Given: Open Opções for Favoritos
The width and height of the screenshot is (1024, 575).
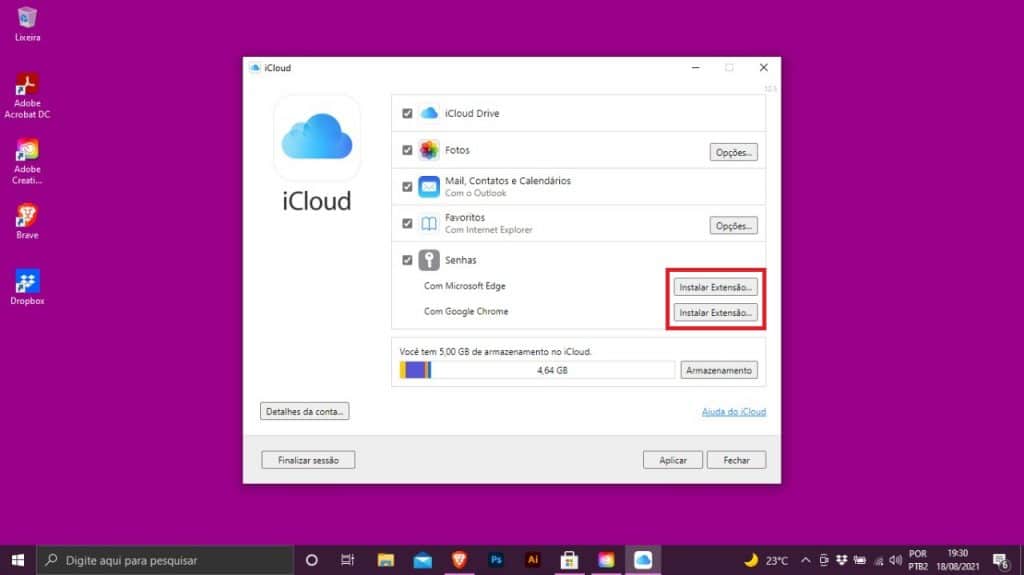Looking at the screenshot, I should point(733,226).
